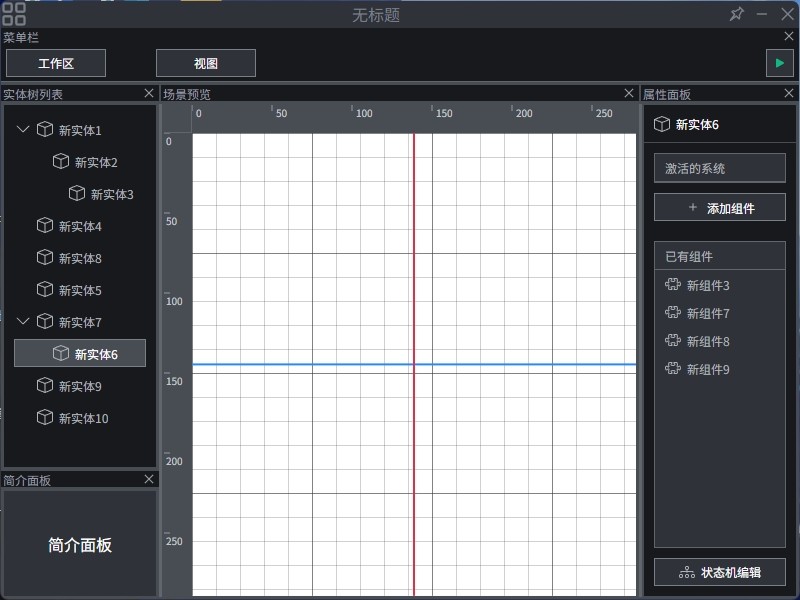Click the cube icon of 新实体4

tap(45, 226)
